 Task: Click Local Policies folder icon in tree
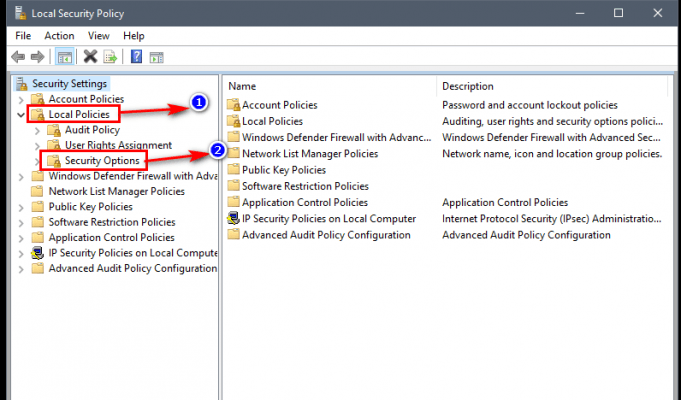click(x=38, y=115)
